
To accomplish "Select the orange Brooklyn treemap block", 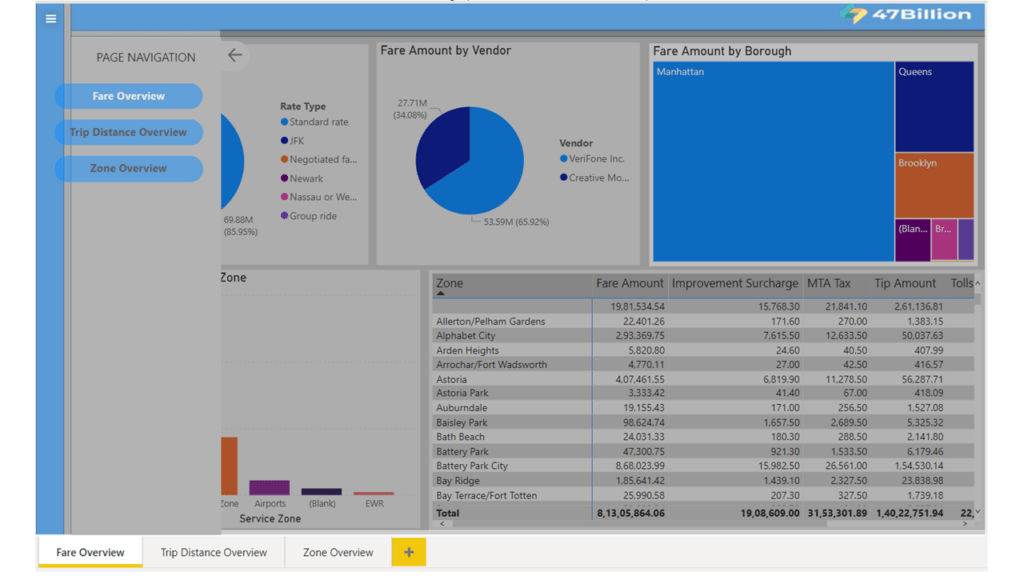I will tap(934, 185).
